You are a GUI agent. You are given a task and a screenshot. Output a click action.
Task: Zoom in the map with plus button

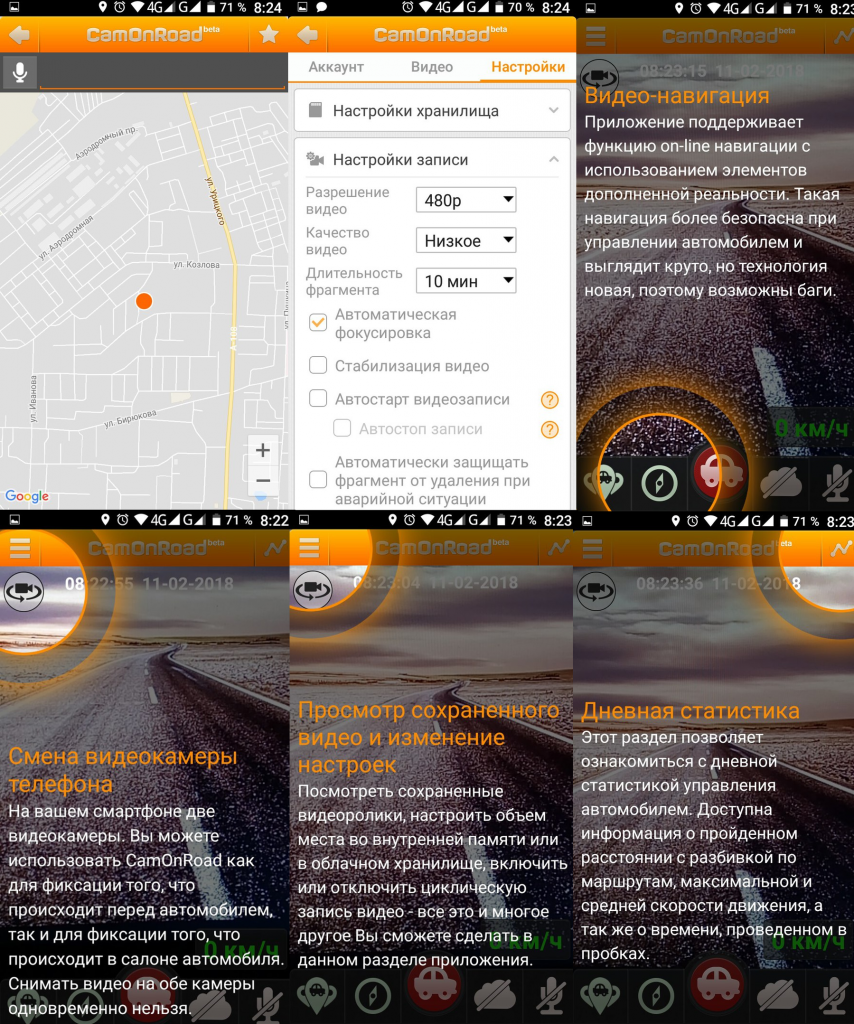(x=262, y=450)
